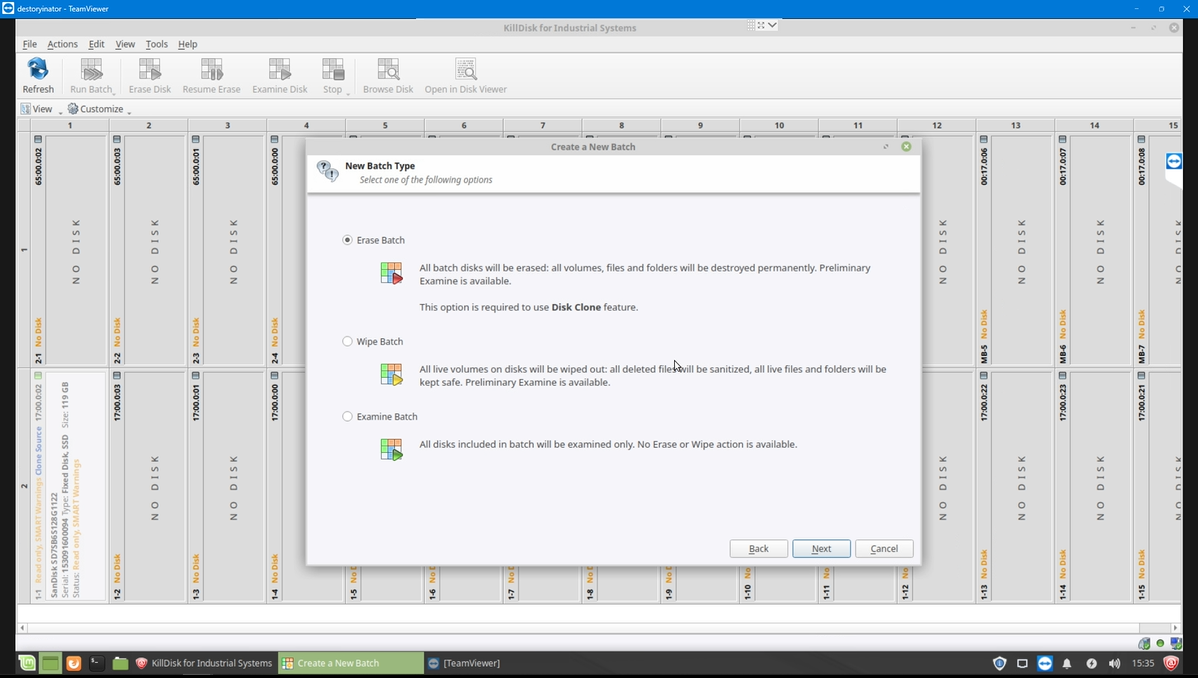Open the terminal from the taskbar
Screen dimensions: 1198x678
click(96, 663)
